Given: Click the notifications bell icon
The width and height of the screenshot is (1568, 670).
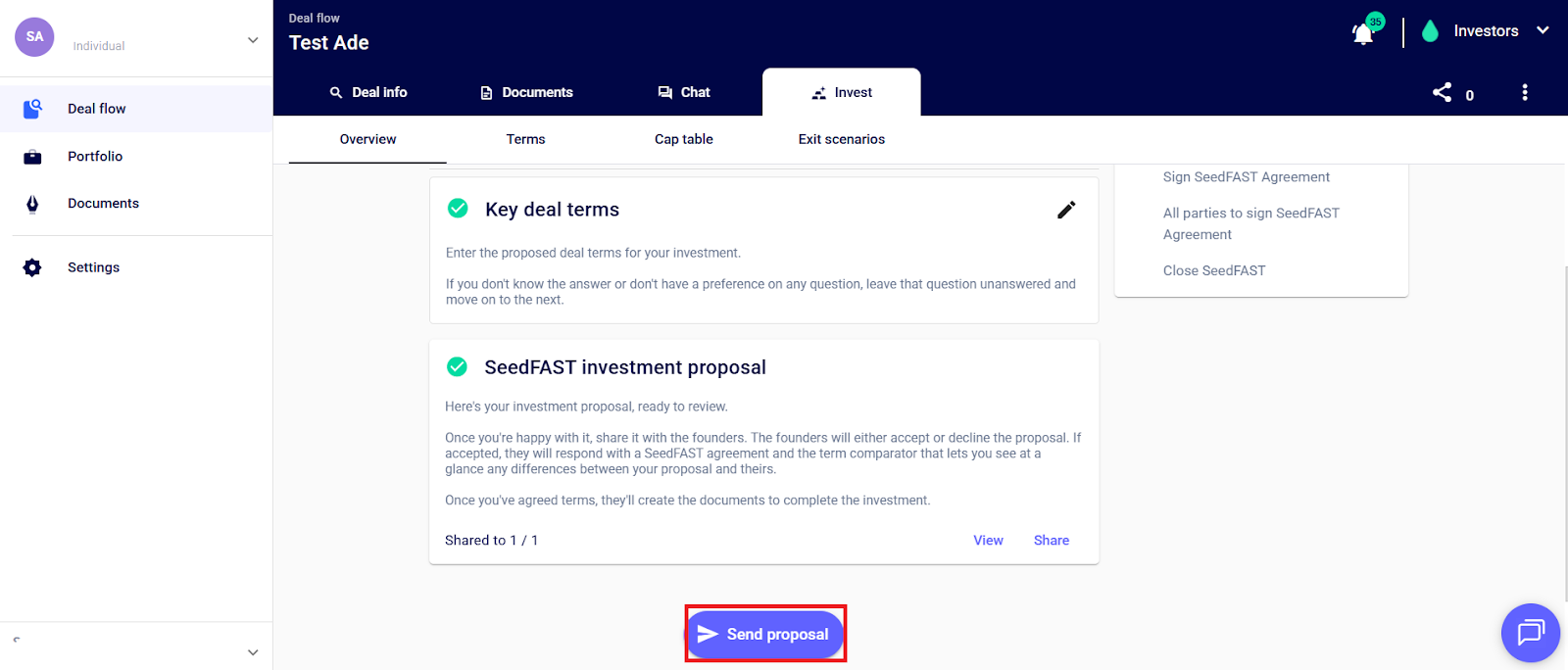Looking at the screenshot, I should (x=1362, y=33).
